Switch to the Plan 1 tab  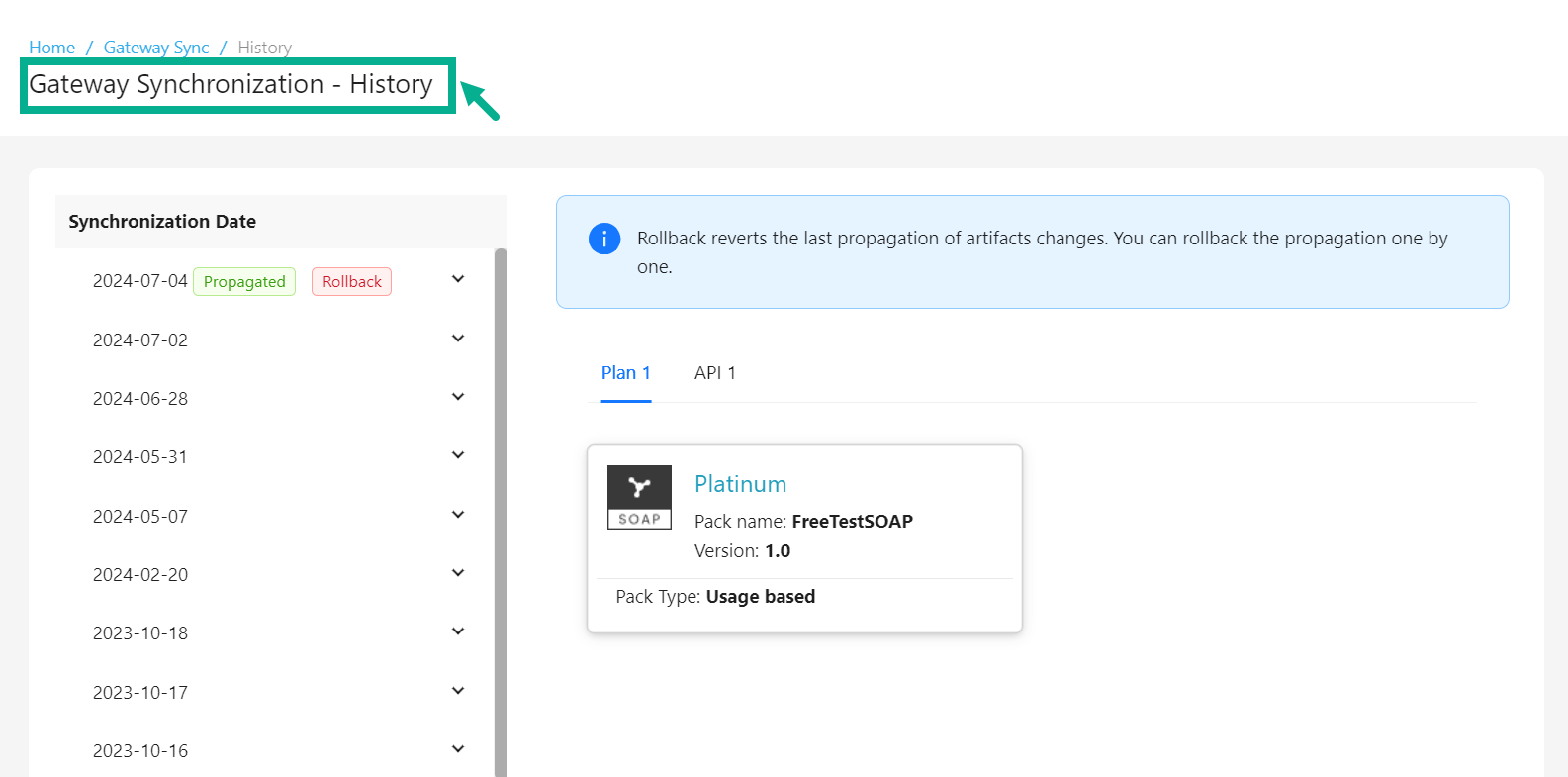tap(625, 373)
